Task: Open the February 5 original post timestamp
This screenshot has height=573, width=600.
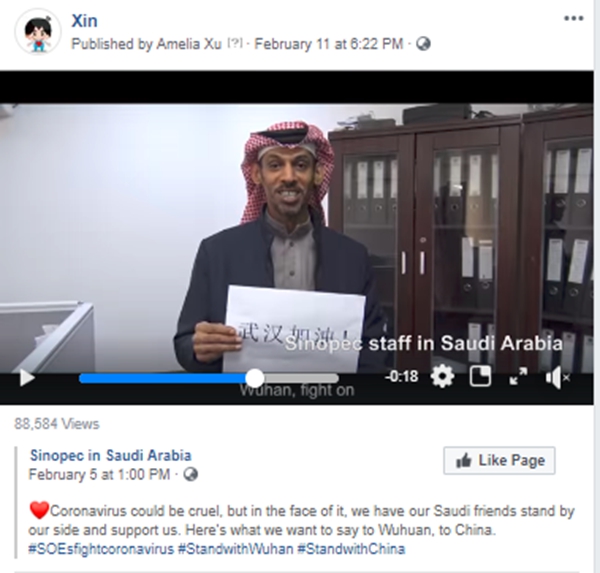Action: pyautogui.click(x=99, y=475)
